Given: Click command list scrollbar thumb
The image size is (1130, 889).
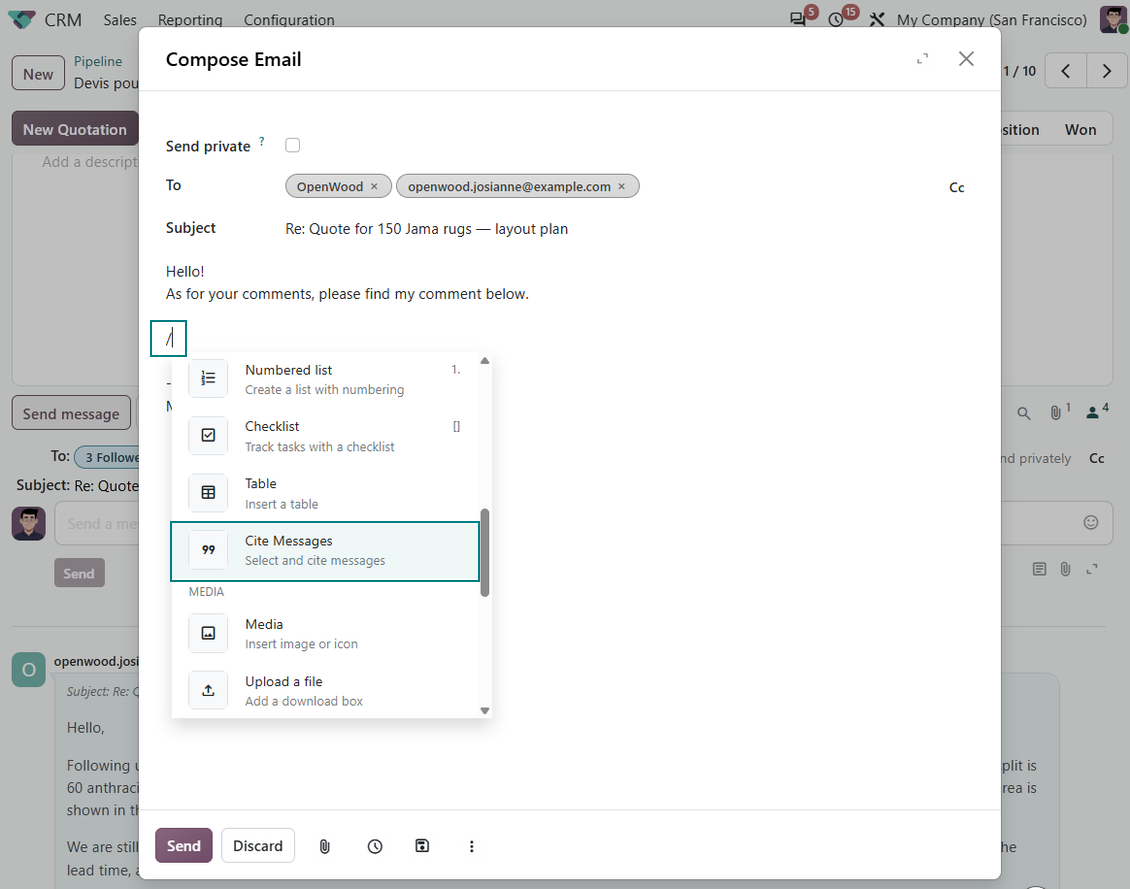Looking at the screenshot, I should (x=485, y=553).
